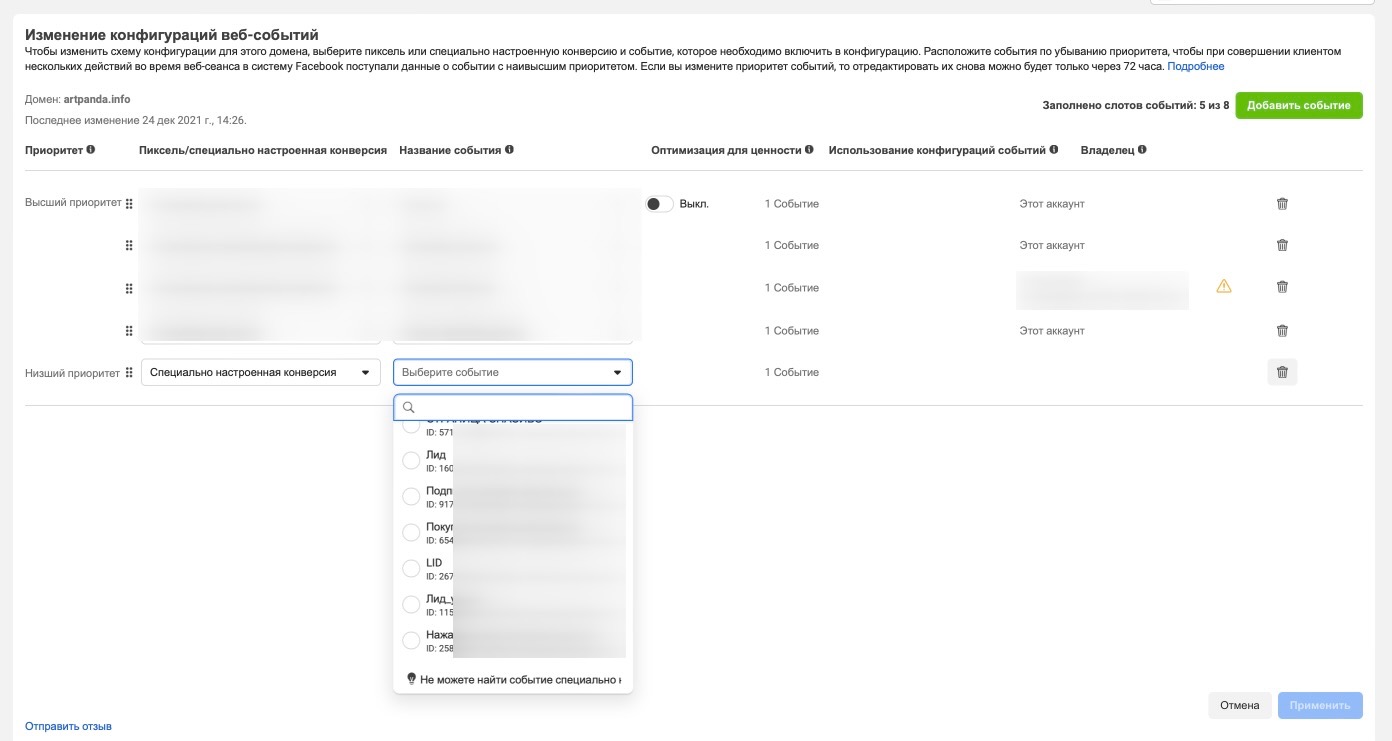
Task: Click the Низший приоритет label
Action: pos(72,373)
